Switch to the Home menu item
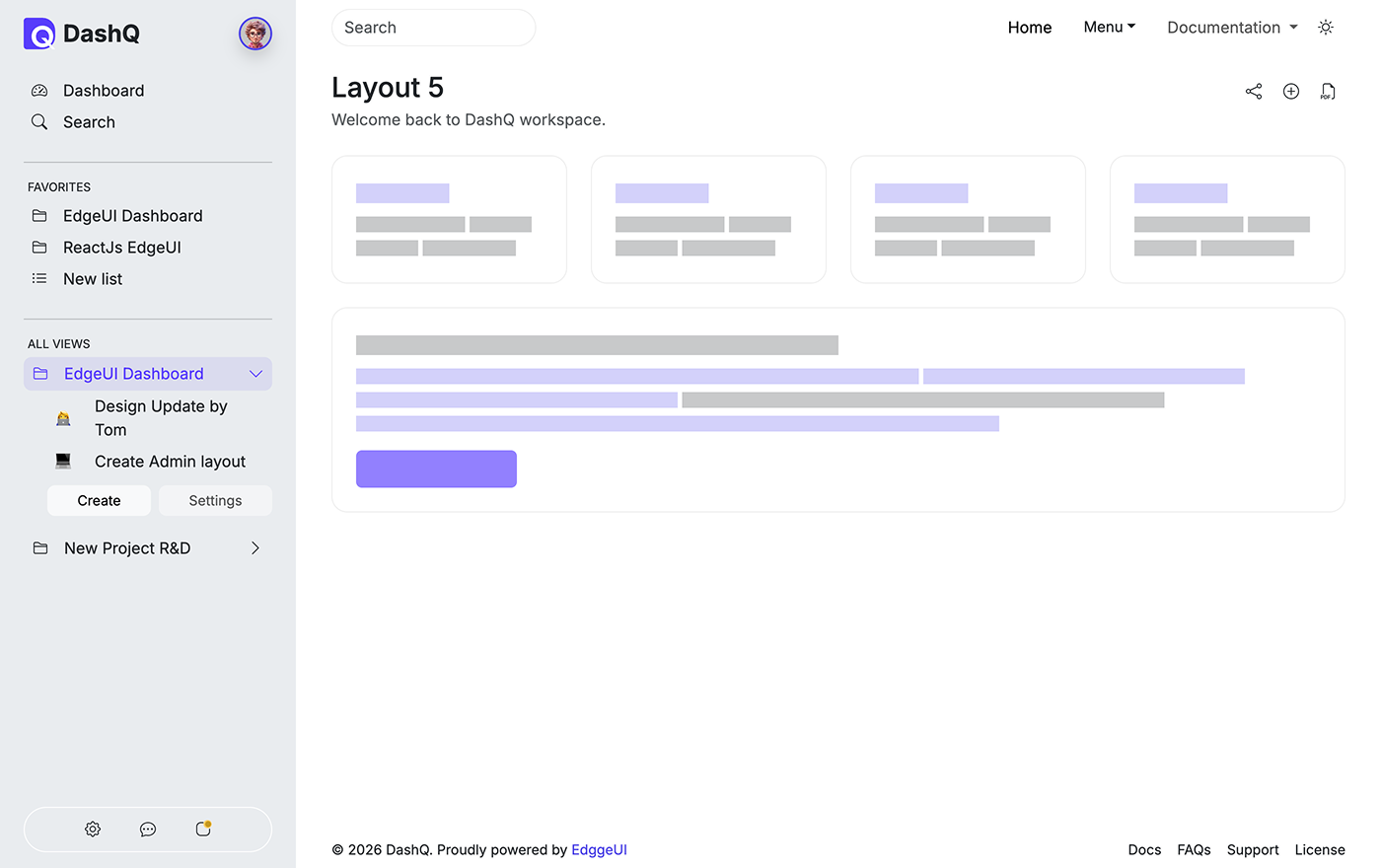The width and height of the screenshot is (1381, 868). [x=1030, y=27]
